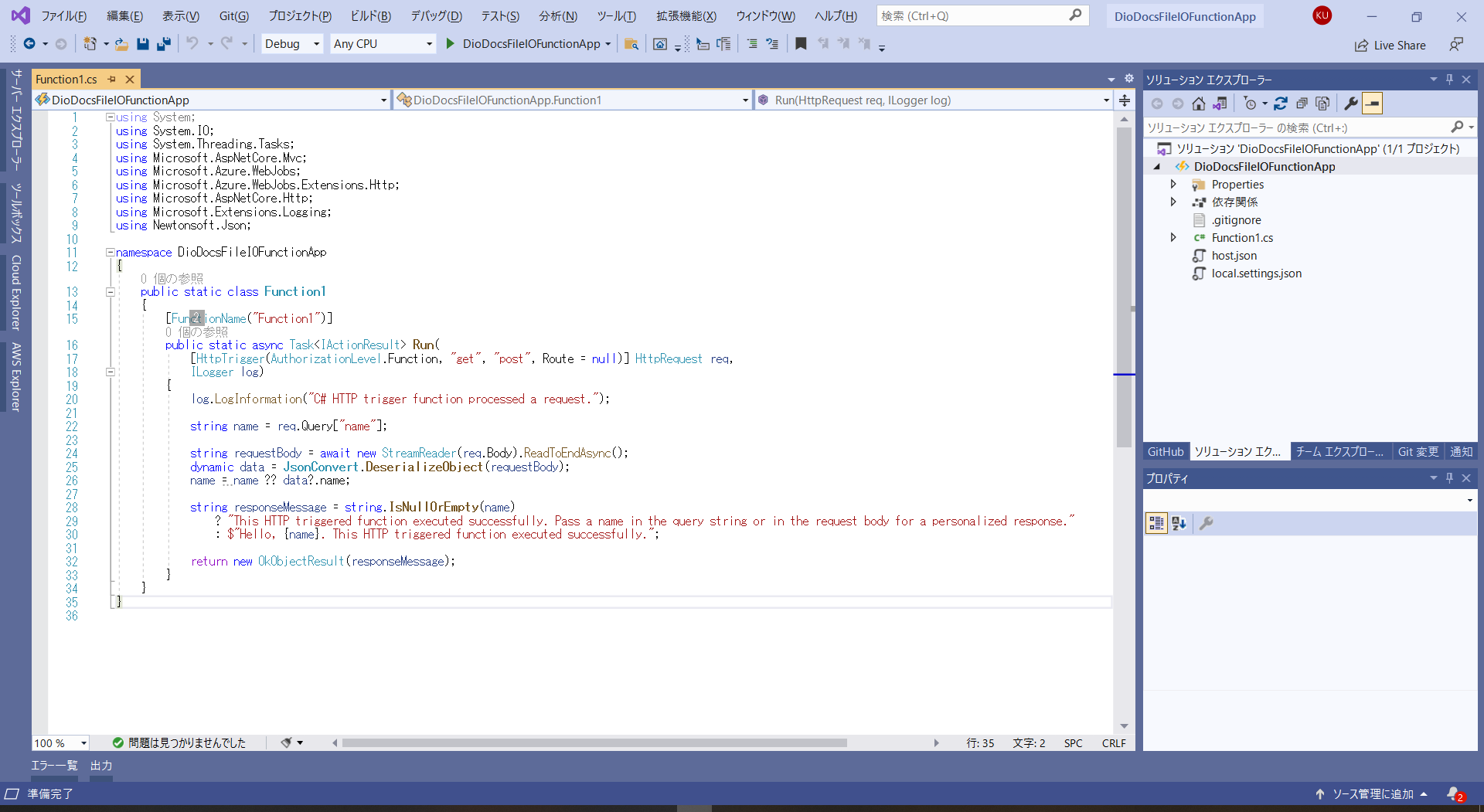Viewport: 1484px width, 812px height.
Task: Click the notifications bell in status bar
Action: click(1455, 794)
